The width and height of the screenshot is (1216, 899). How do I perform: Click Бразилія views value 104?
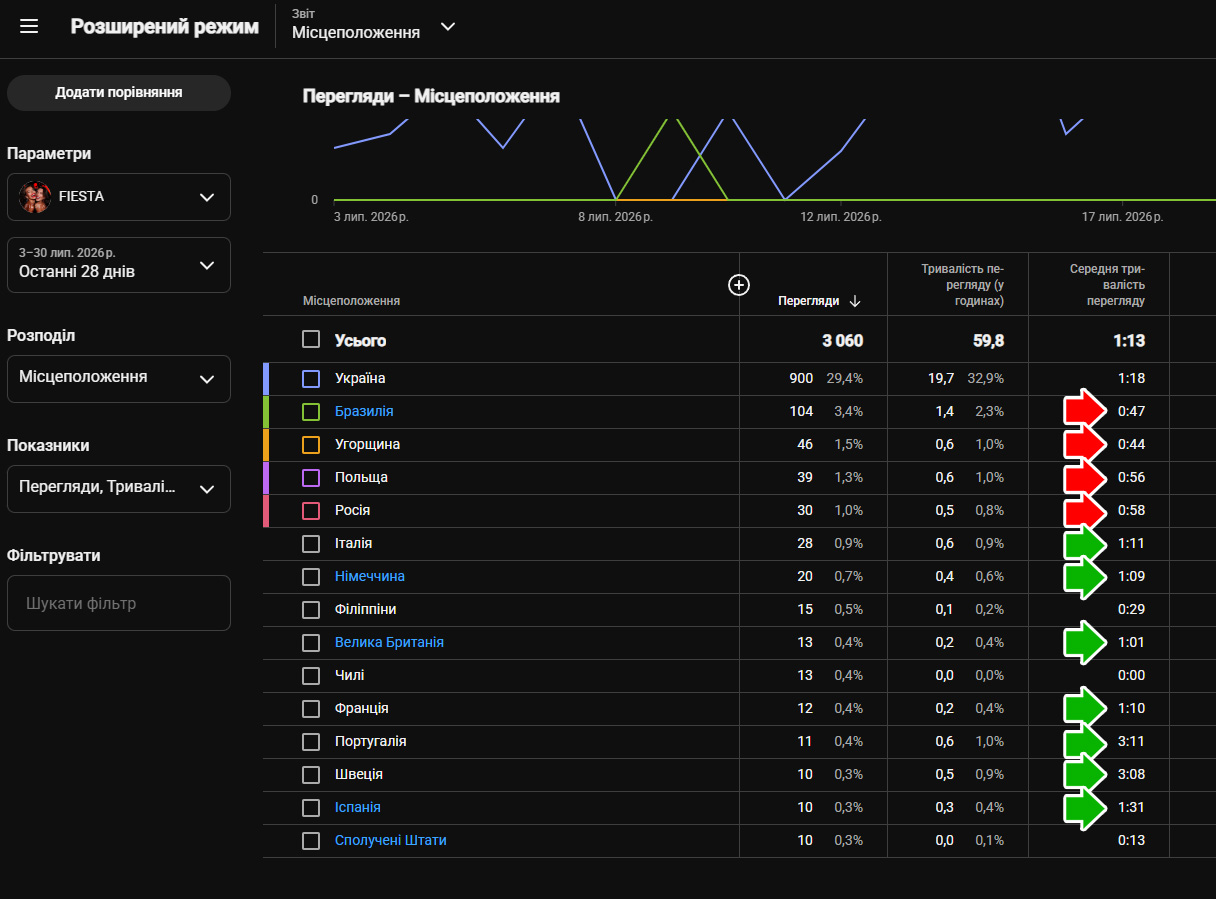800,411
